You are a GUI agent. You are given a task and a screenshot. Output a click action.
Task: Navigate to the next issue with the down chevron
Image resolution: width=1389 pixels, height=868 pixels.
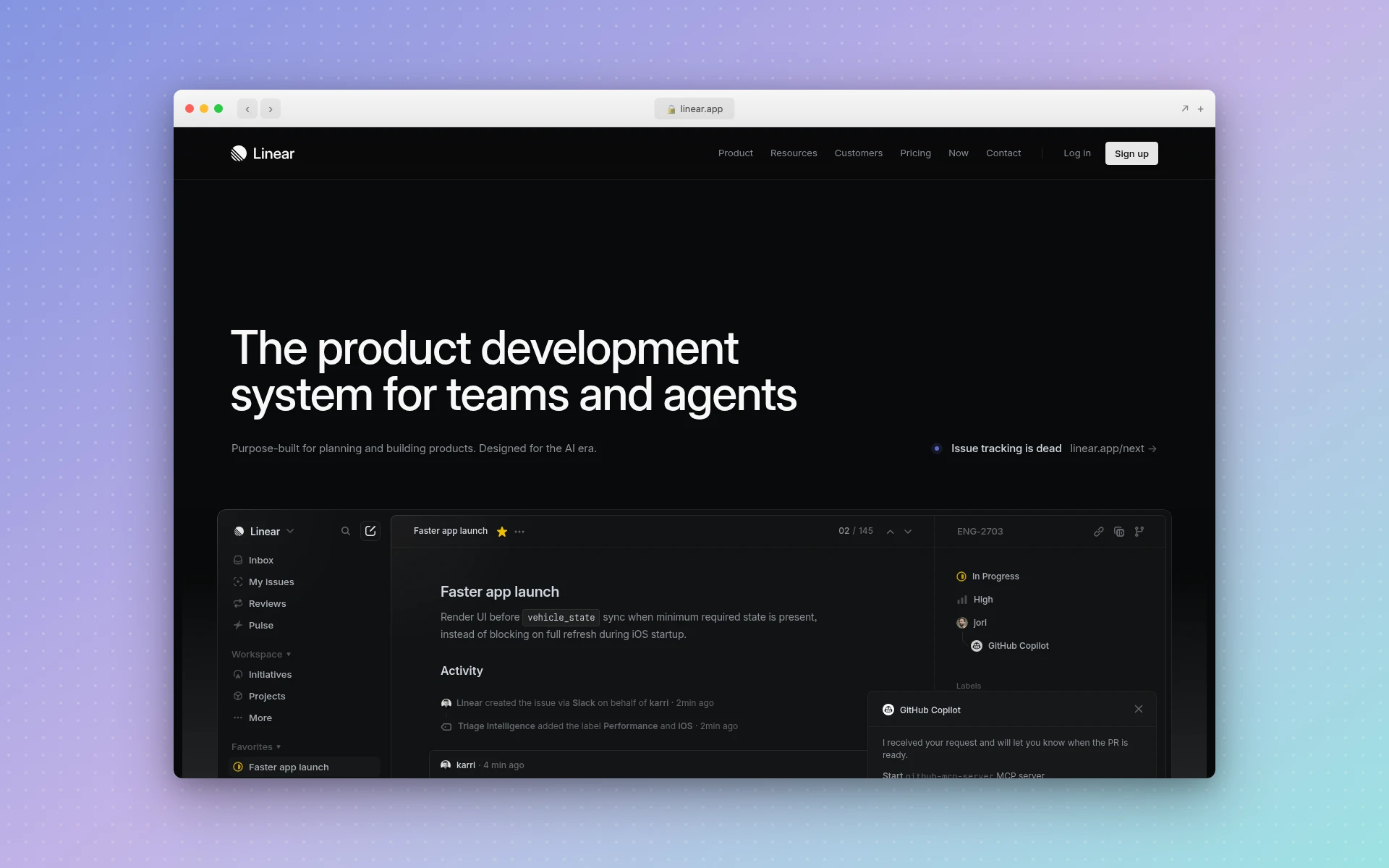pos(908,532)
